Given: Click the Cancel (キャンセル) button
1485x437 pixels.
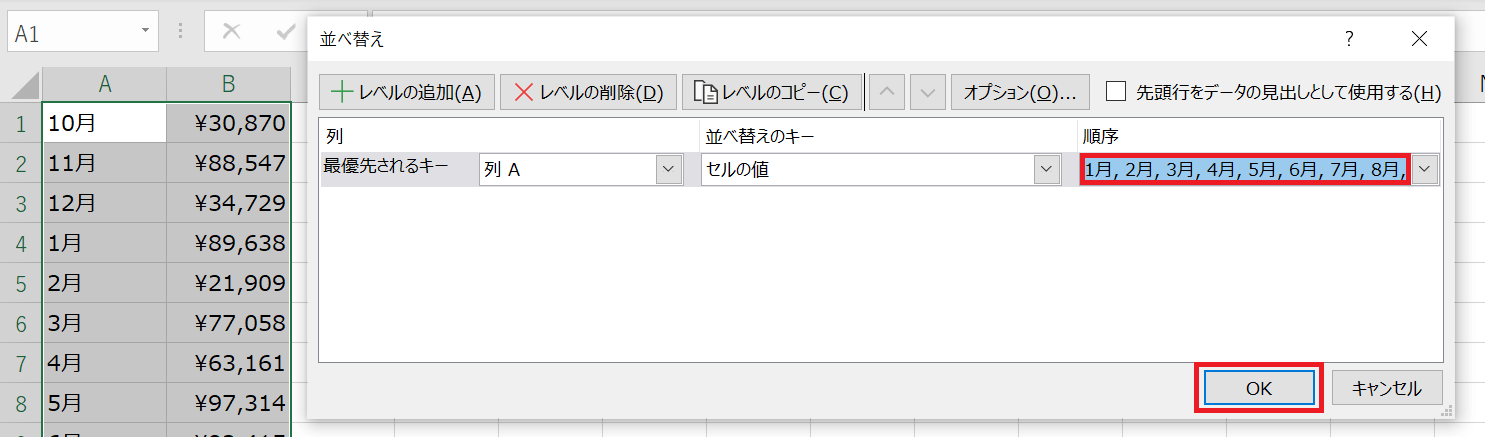Looking at the screenshot, I should pos(1386,388).
